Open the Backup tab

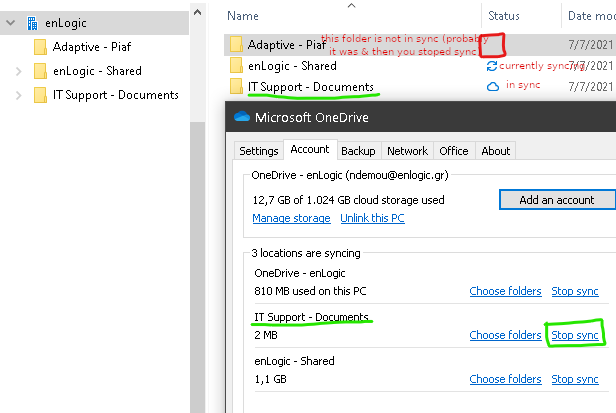pos(358,151)
